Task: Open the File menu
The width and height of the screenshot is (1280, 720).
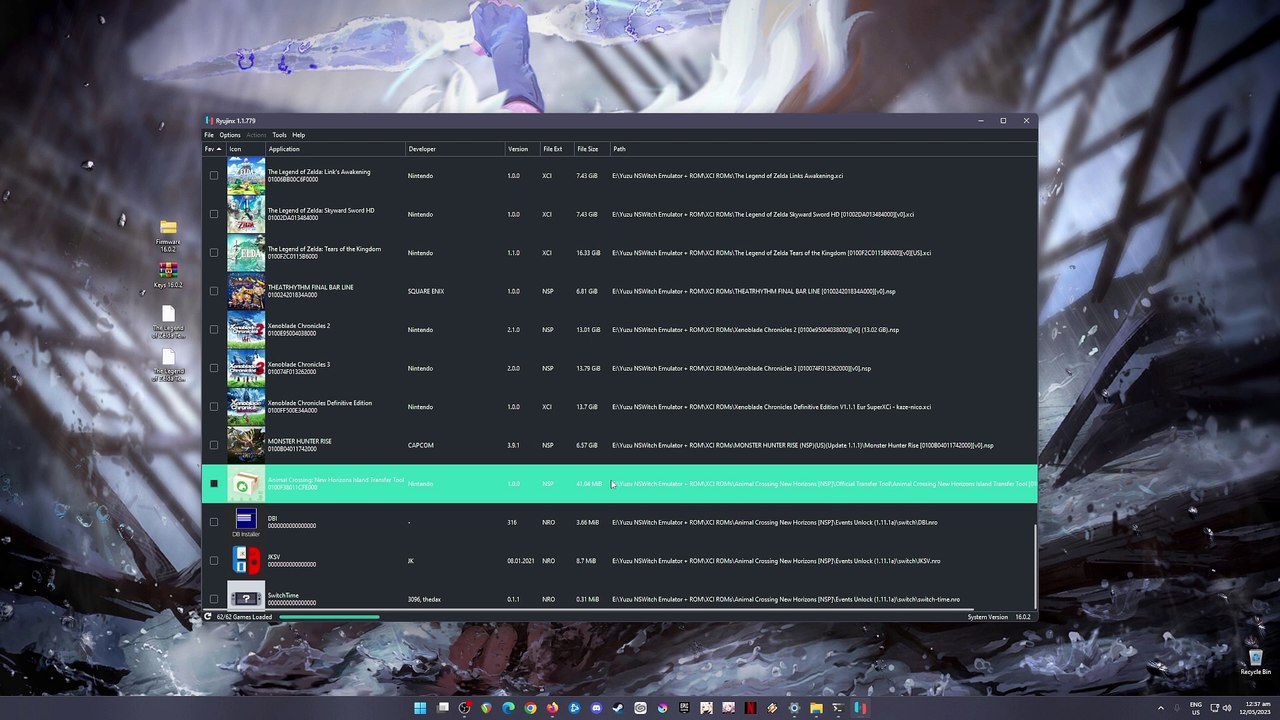Action: pyautogui.click(x=209, y=135)
